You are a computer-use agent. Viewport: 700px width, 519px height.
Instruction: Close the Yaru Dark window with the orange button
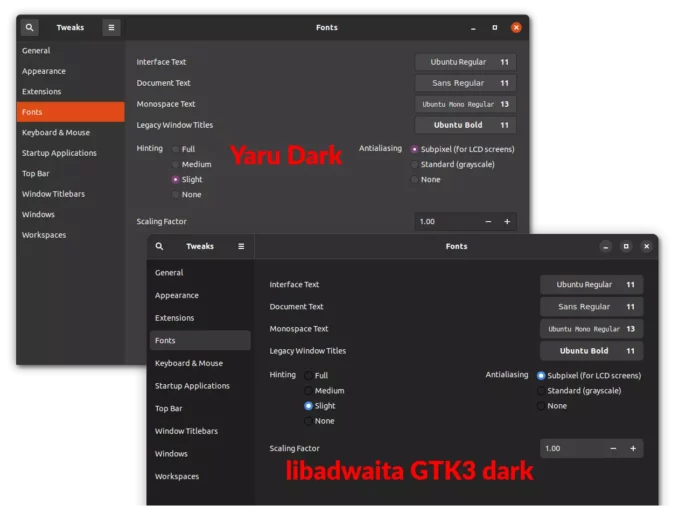coord(516,28)
